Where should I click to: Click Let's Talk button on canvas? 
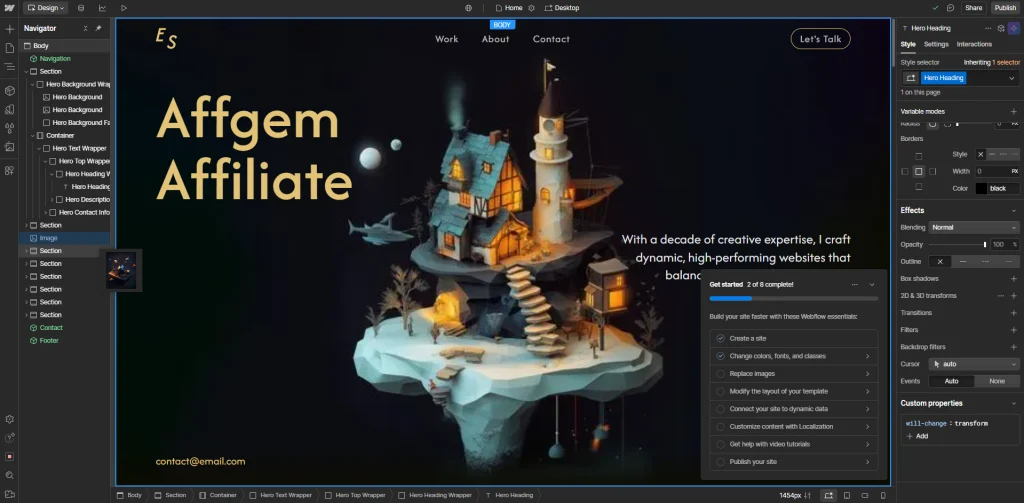coord(820,39)
